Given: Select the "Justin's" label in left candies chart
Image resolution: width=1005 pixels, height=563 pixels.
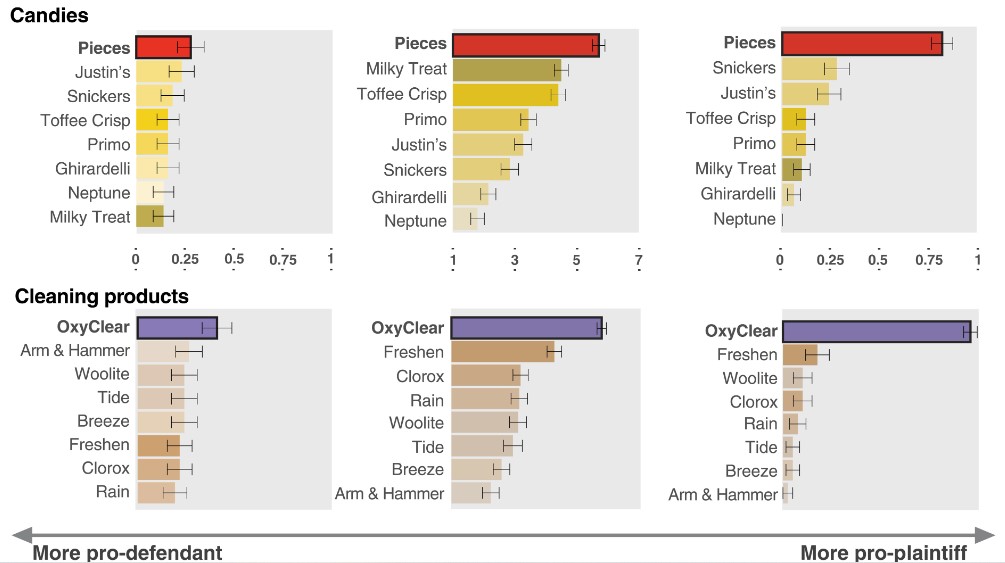Looking at the screenshot, I should (102, 72).
